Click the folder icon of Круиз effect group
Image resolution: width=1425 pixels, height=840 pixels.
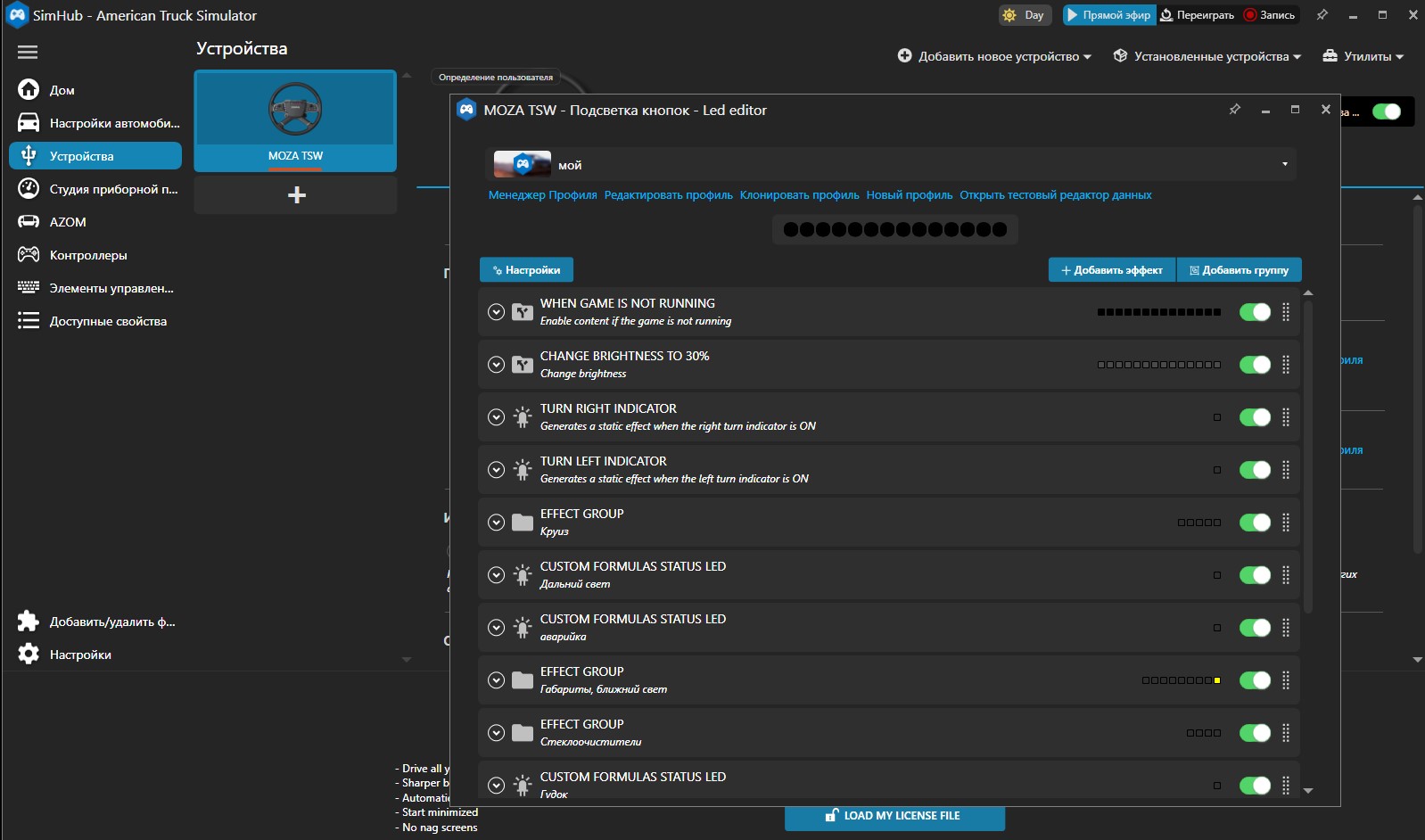pos(523,523)
